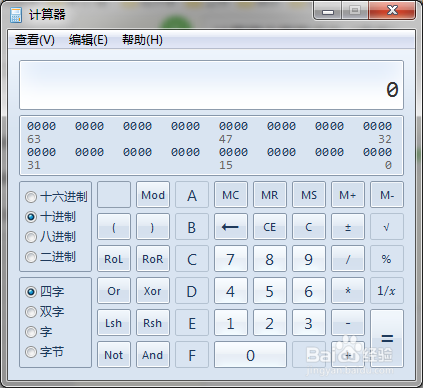The image size is (423, 388).
Task: Click the CE clear entry button
Action: 270,227
